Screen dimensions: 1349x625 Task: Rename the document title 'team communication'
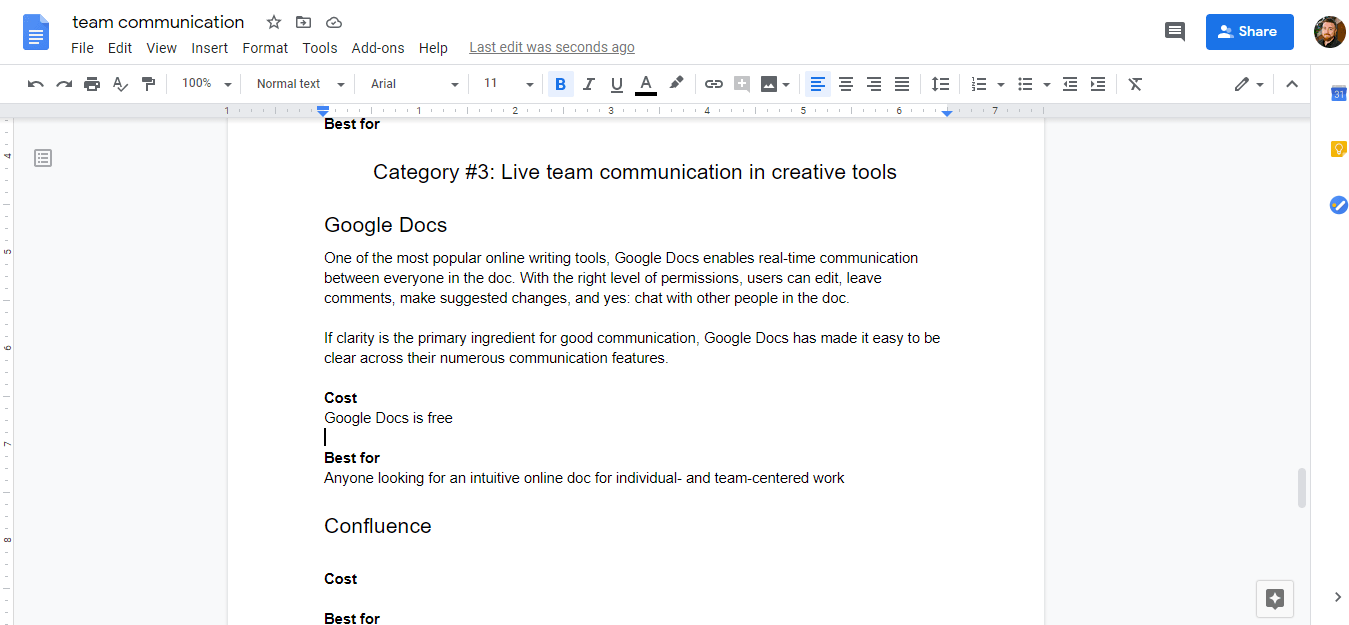[158, 22]
